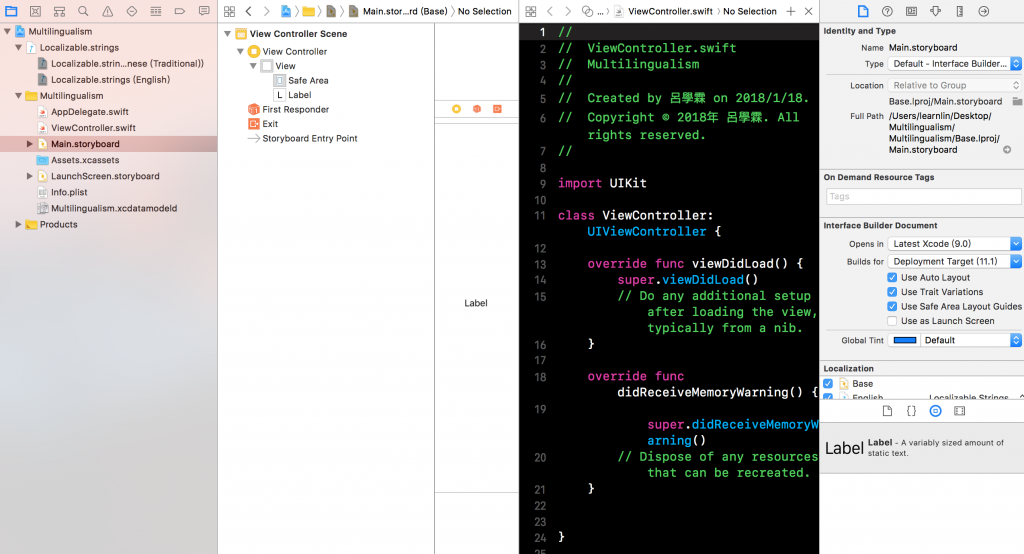Image resolution: width=1024 pixels, height=554 pixels.
Task: Enable Use as Launch Screen
Action: (x=892, y=321)
